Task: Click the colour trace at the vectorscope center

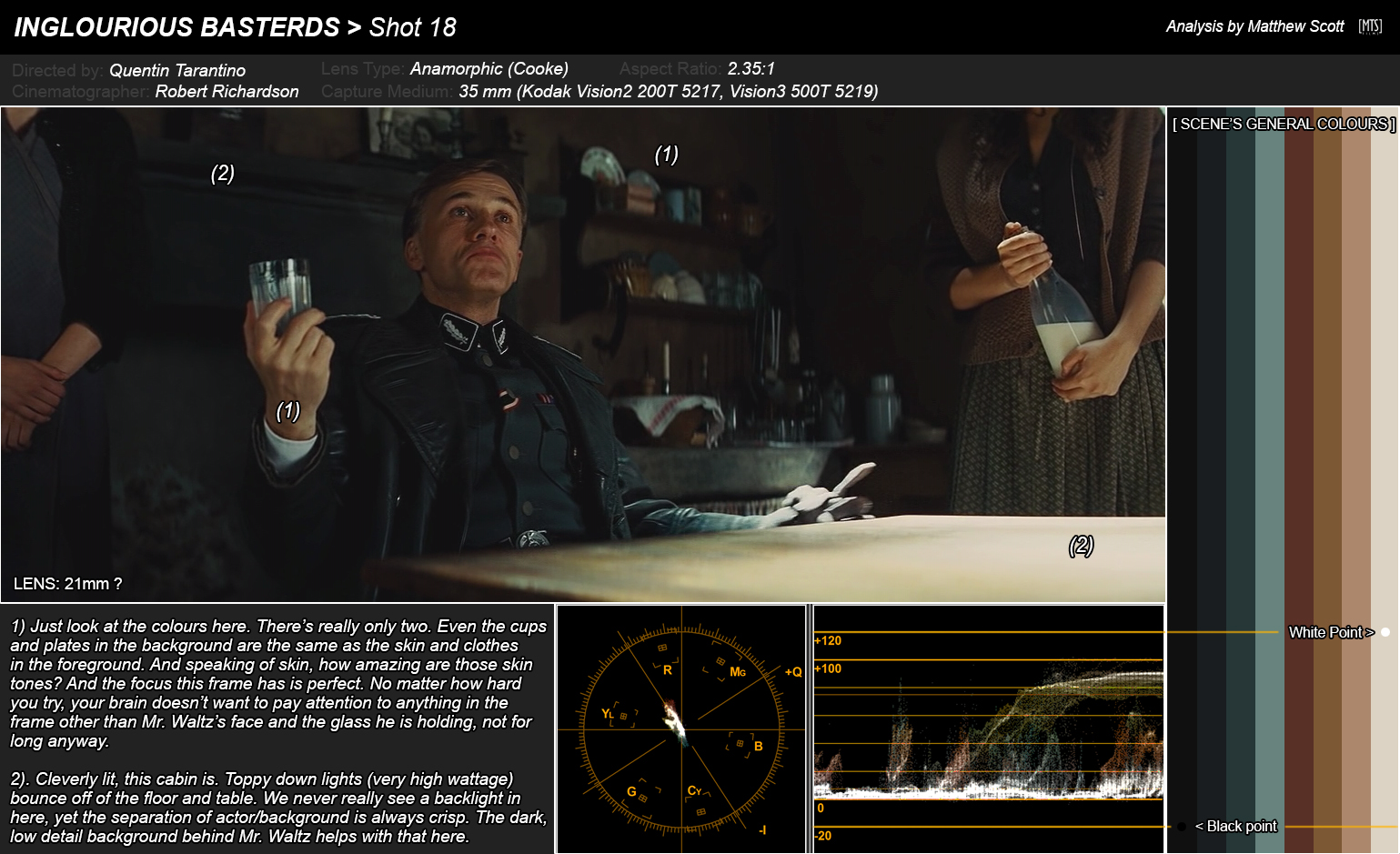Action: (675, 723)
